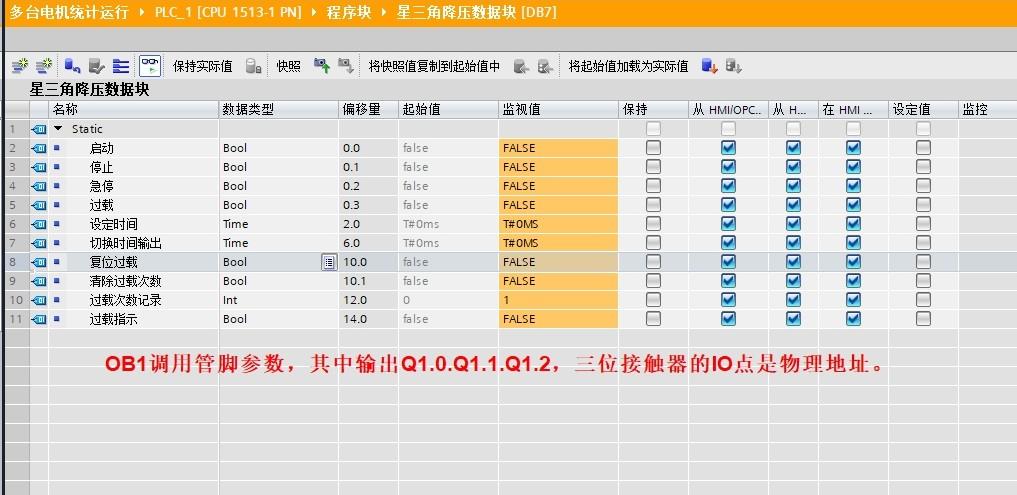Click the tag icon in the 过载指示 row
1017x495 pixels.
39,319
